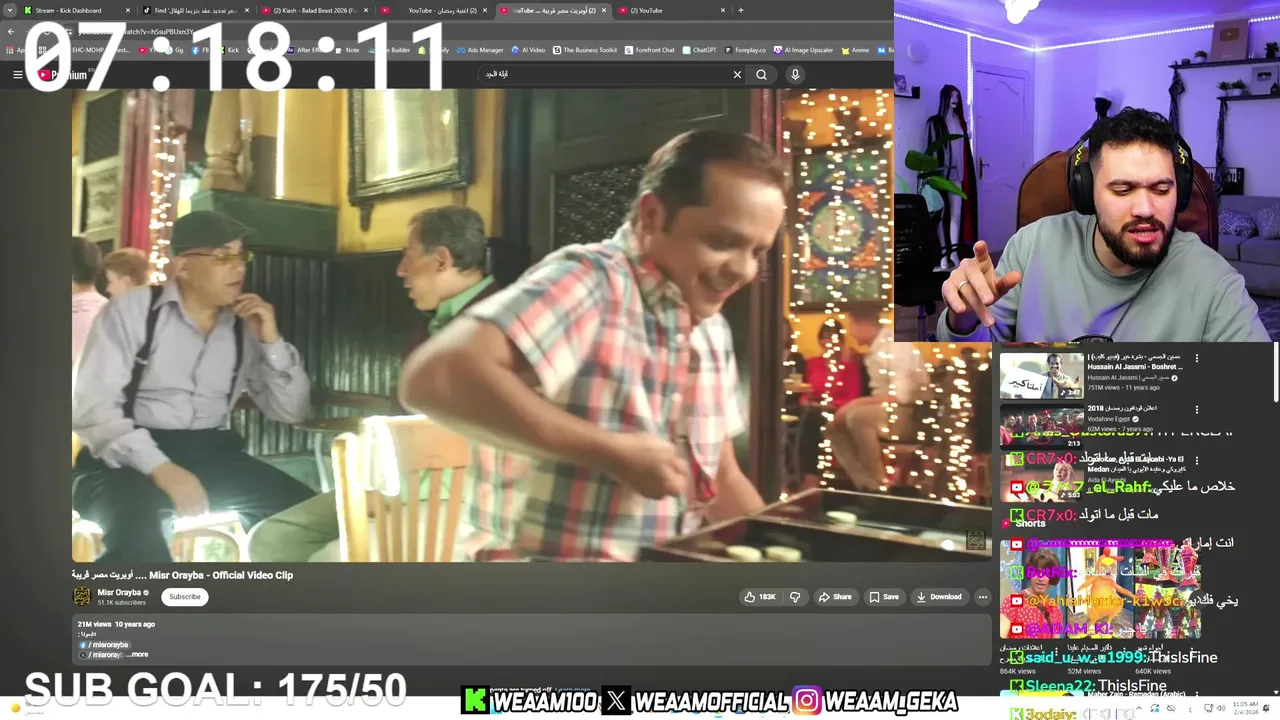
Task: Open options menu for Vodafone Egypt video
Action: pos(1197,409)
